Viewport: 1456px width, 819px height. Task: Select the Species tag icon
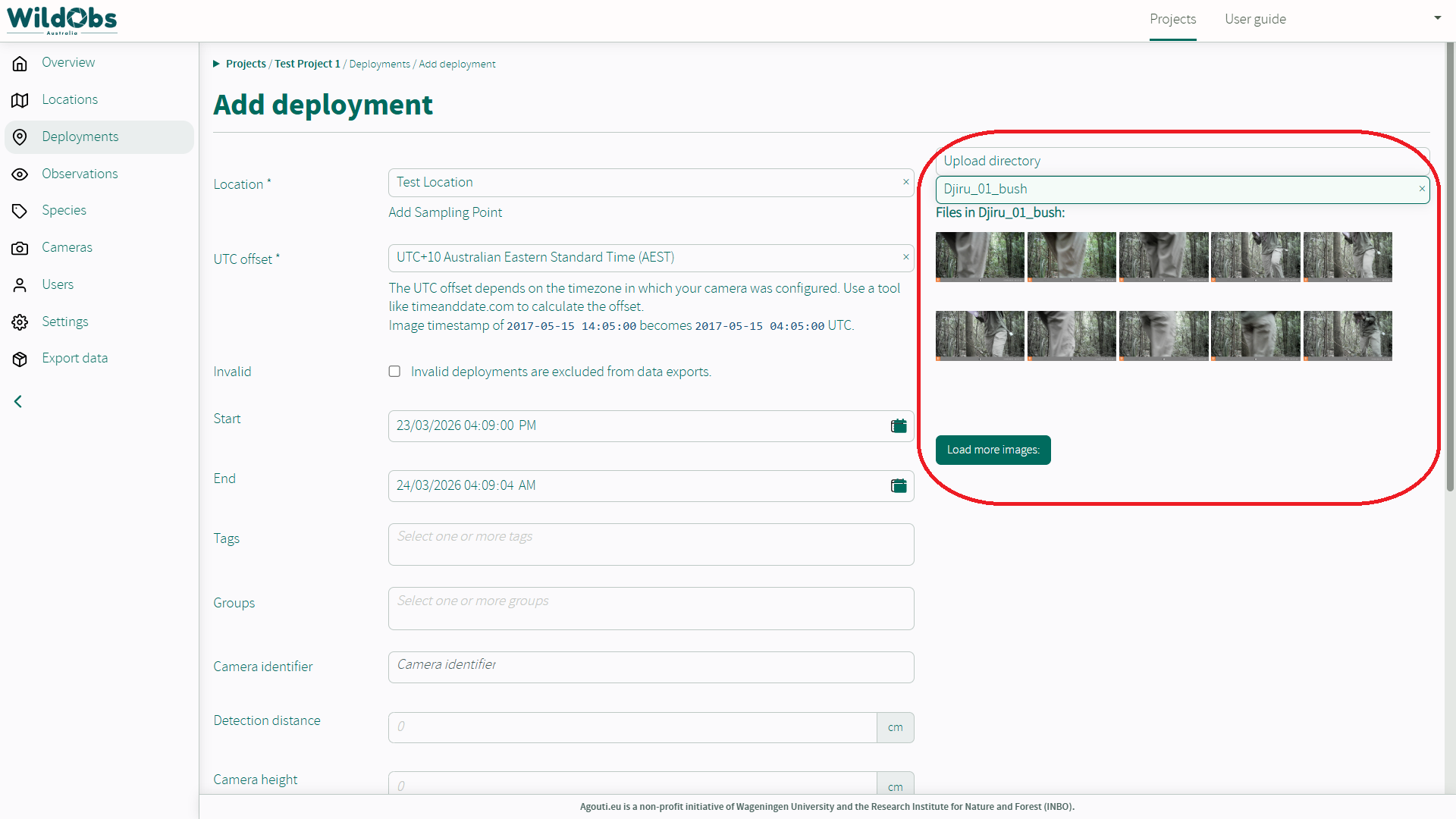[20, 211]
